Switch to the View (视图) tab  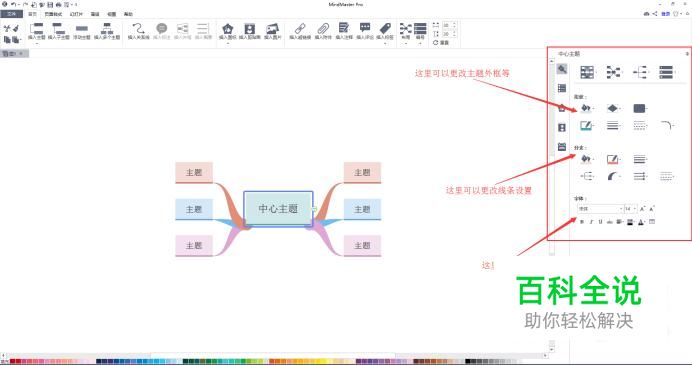[112, 14]
